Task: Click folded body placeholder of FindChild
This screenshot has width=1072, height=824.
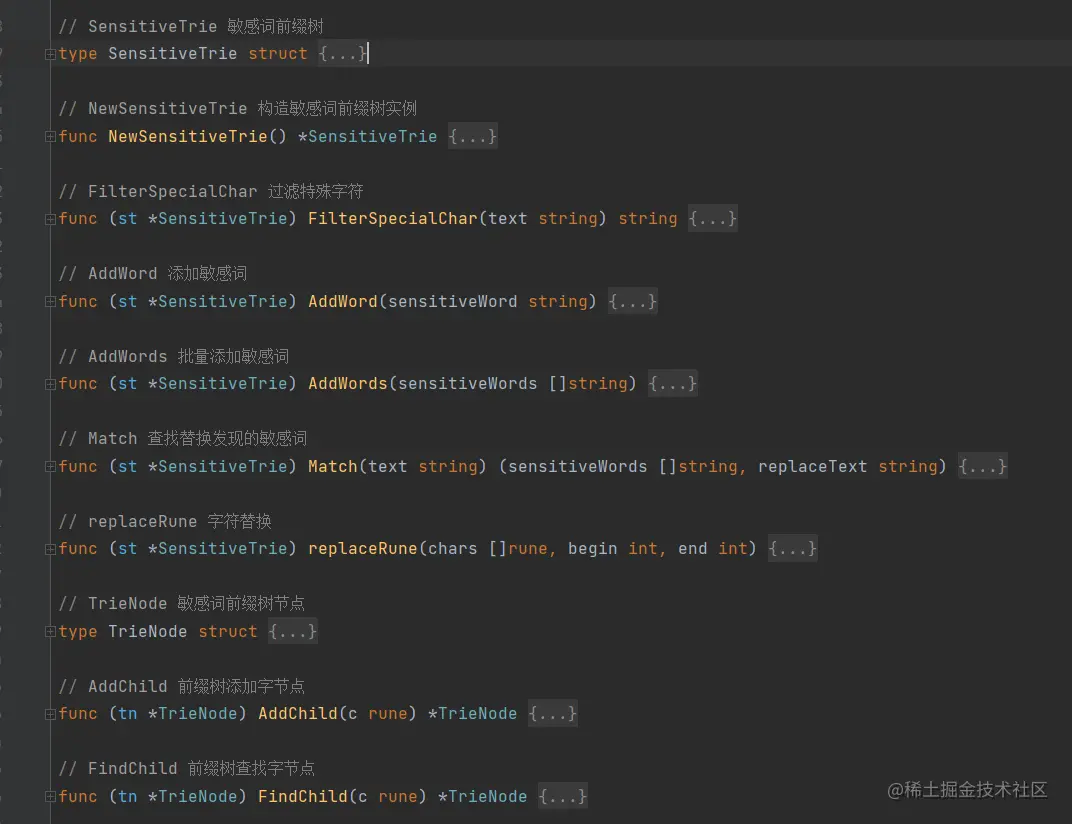Action: (x=563, y=796)
